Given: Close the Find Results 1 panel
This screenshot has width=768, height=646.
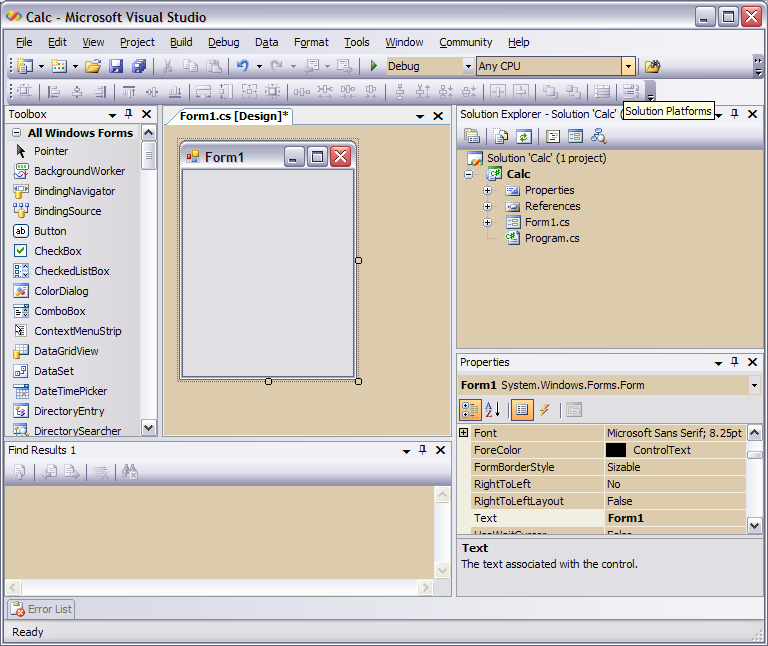Looking at the screenshot, I should [x=441, y=450].
